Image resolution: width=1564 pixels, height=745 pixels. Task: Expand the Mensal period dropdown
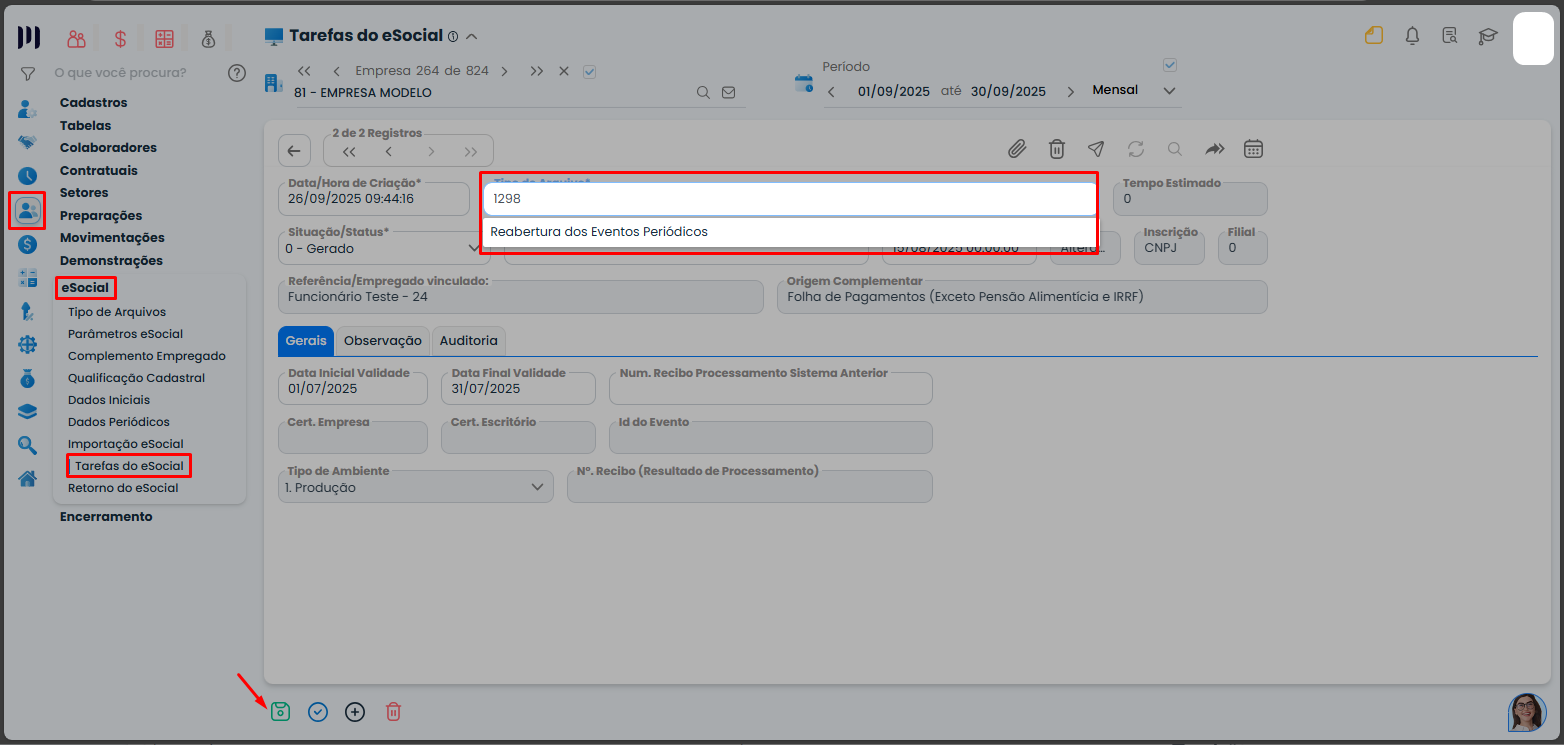tap(1170, 91)
